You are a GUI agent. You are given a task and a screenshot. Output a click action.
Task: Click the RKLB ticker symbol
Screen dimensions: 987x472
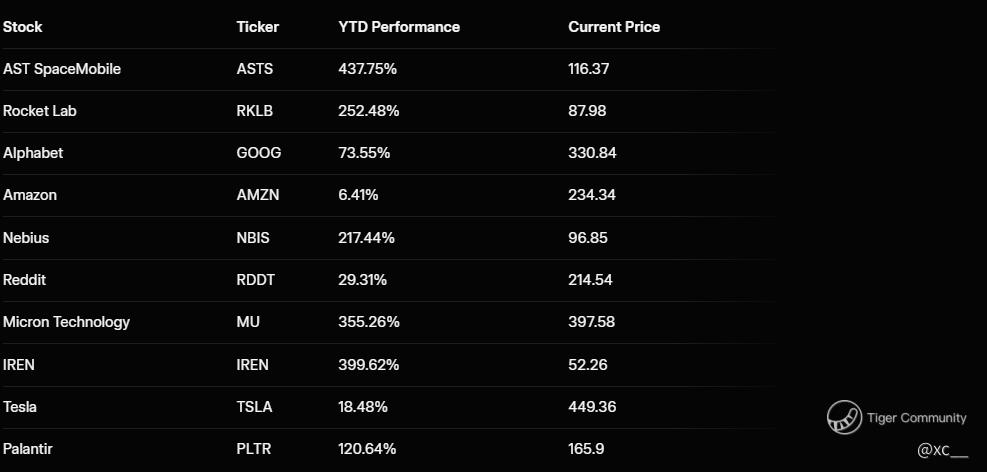coord(255,111)
